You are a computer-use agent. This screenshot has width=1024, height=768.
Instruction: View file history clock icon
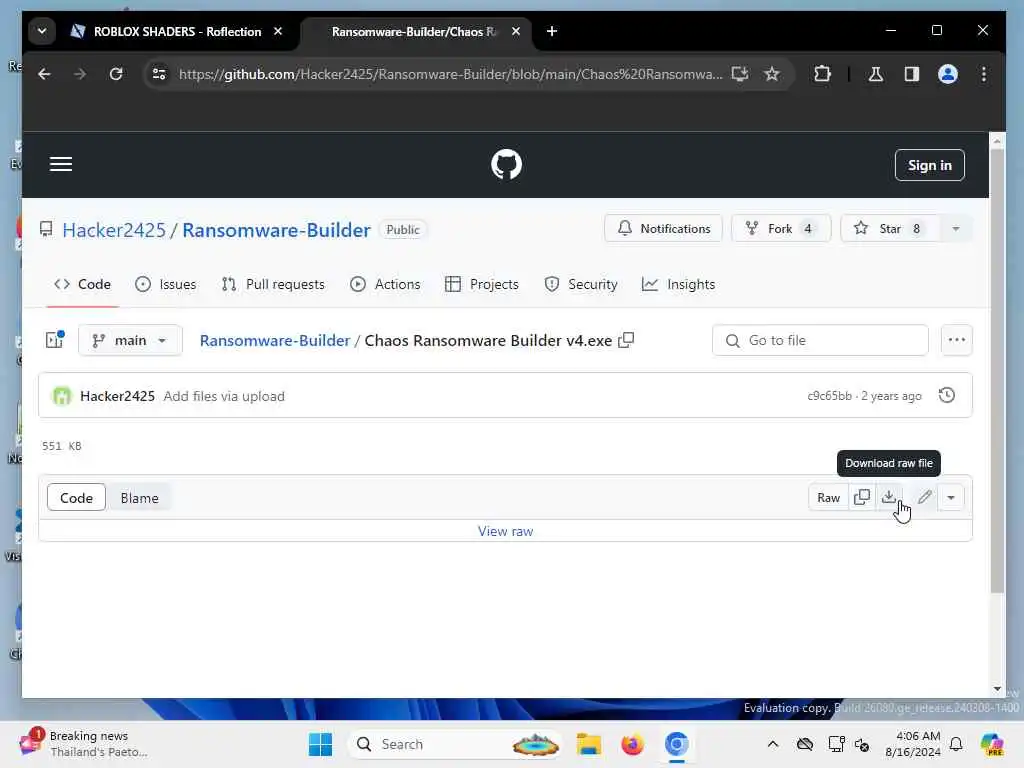pos(946,395)
